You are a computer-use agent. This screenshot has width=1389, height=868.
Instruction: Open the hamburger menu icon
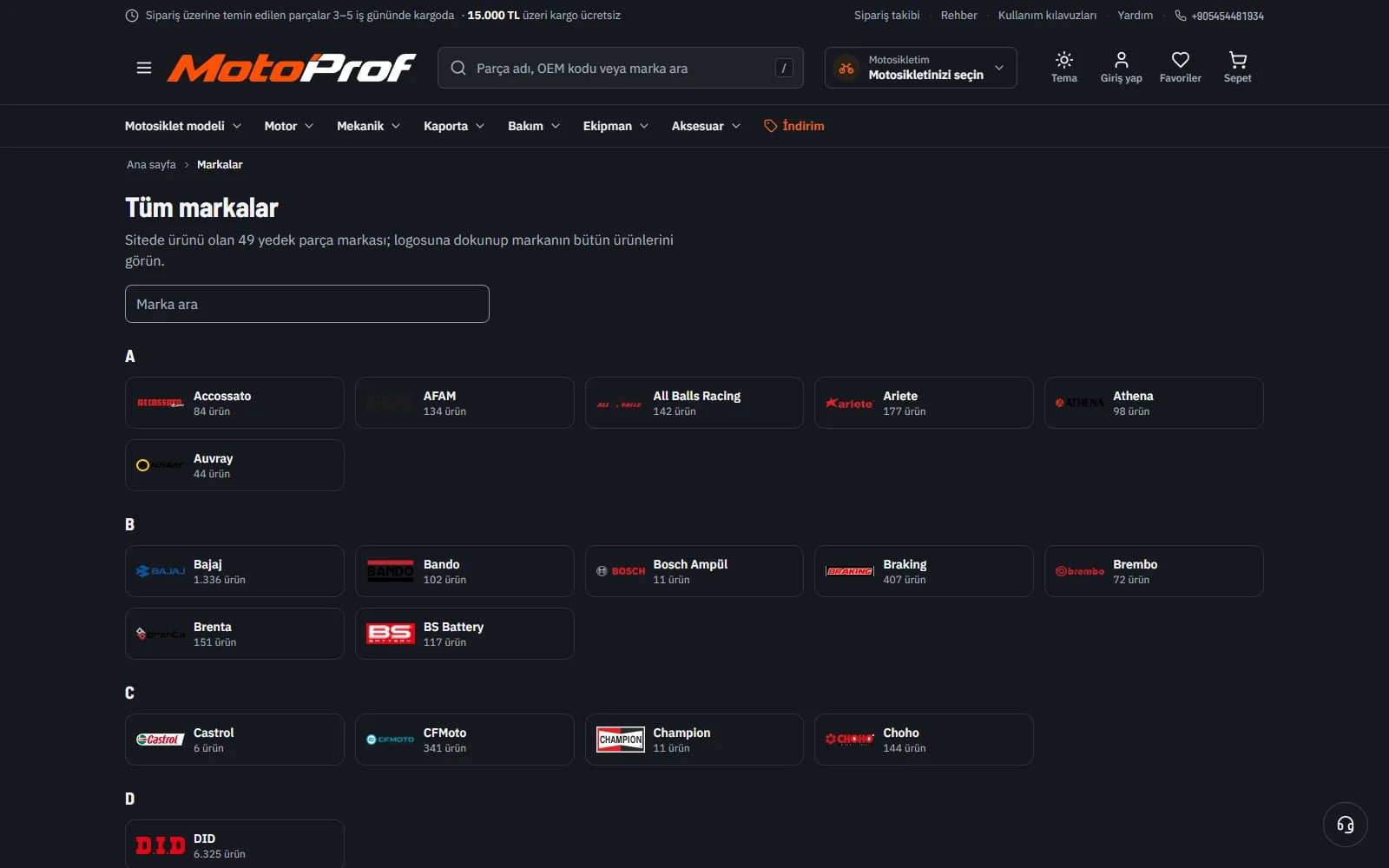pos(144,68)
